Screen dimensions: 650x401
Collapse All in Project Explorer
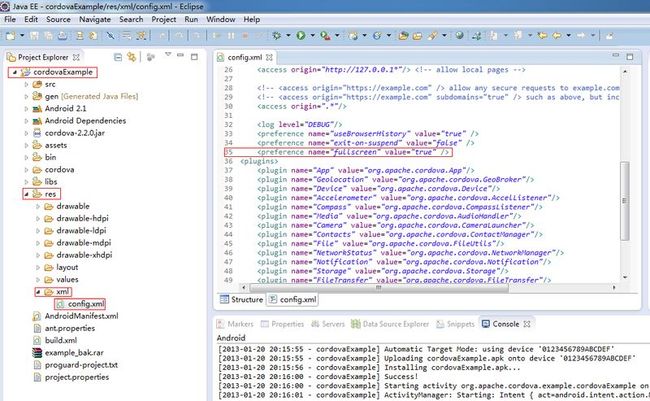(118, 57)
